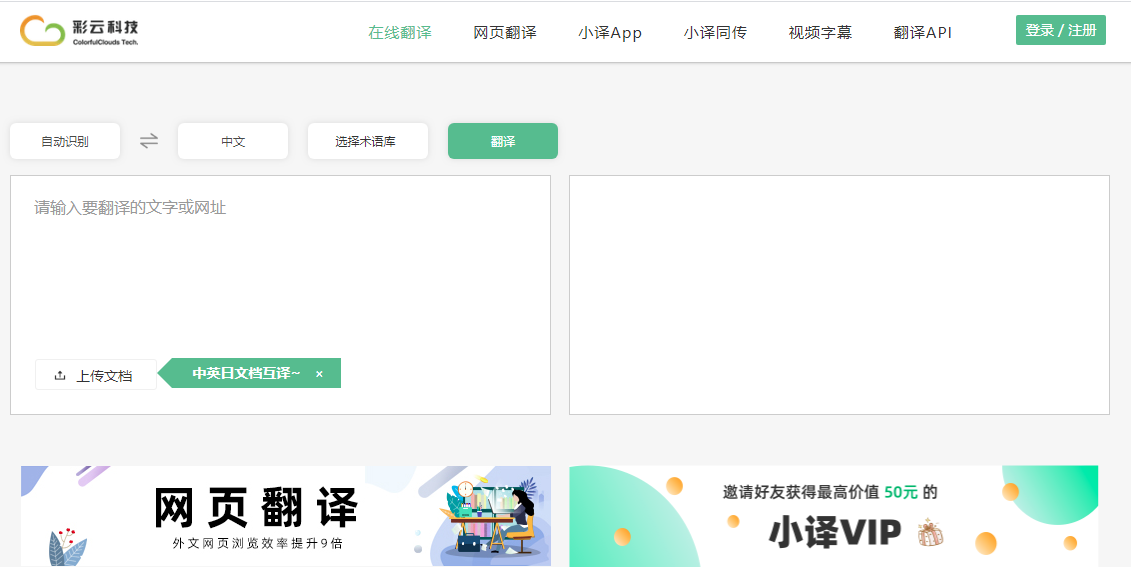Click the ColorfulClouds Tech cloud logo

point(43,31)
